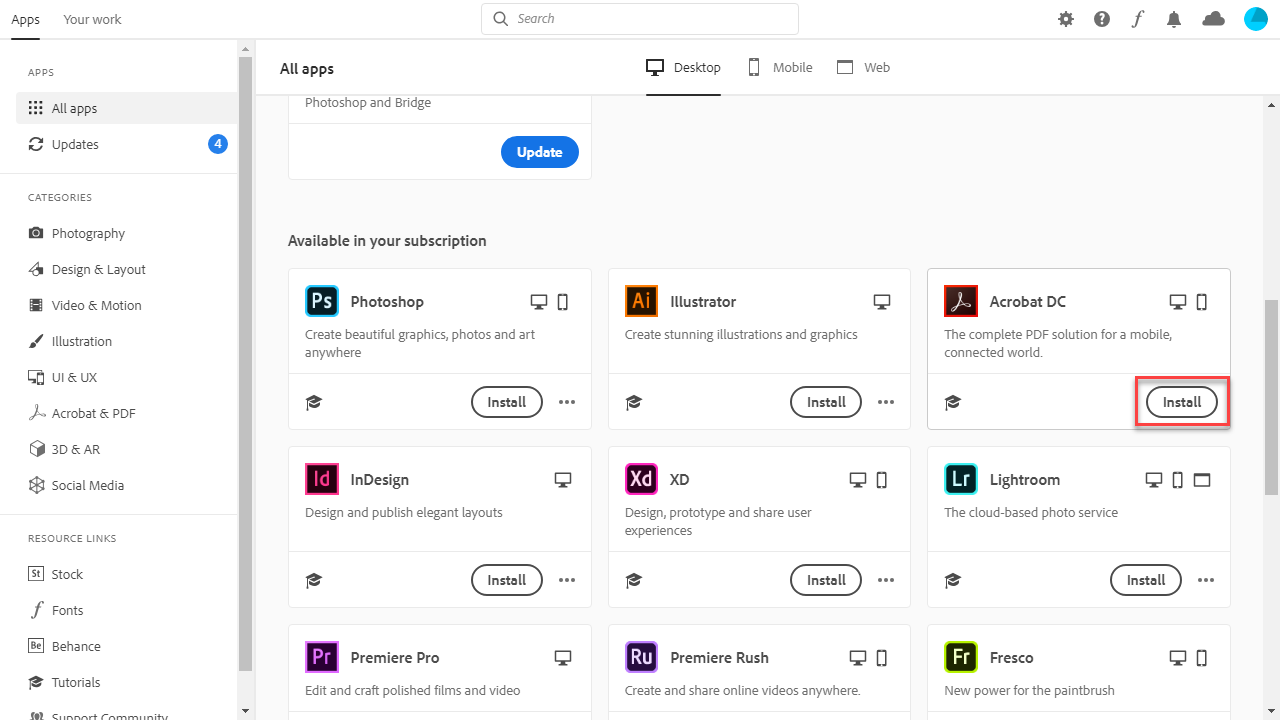The height and width of the screenshot is (720, 1280).
Task: Install Acrobat DC
Action: tap(1182, 402)
